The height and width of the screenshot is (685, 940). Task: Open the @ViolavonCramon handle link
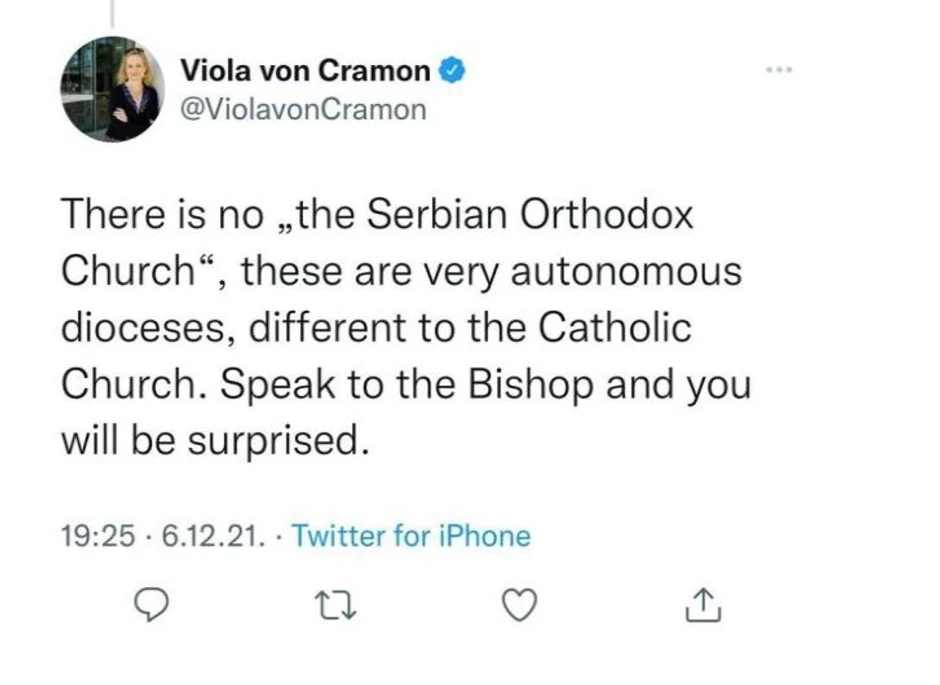(x=302, y=109)
